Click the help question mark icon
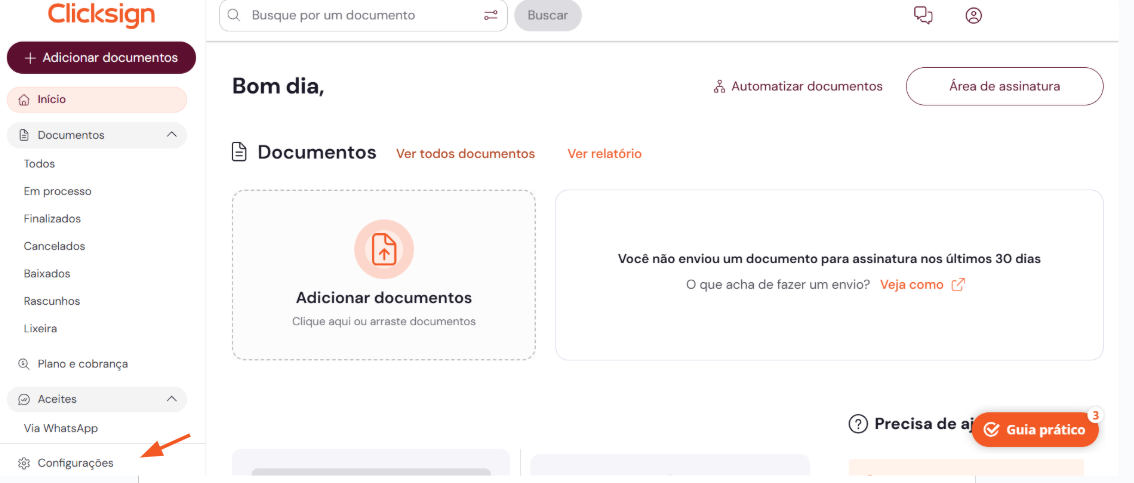The height and width of the screenshot is (483, 1134). point(857,424)
